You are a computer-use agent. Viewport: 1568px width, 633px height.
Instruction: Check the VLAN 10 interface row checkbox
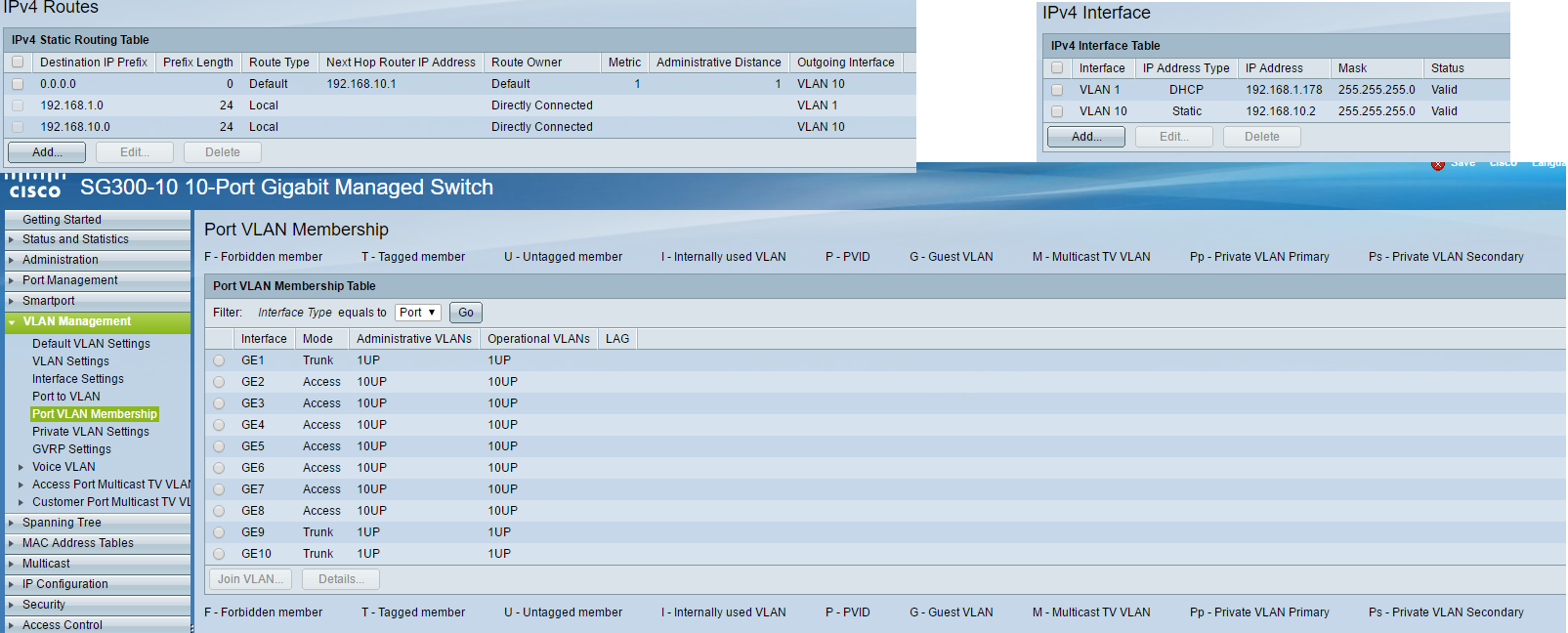(1057, 111)
